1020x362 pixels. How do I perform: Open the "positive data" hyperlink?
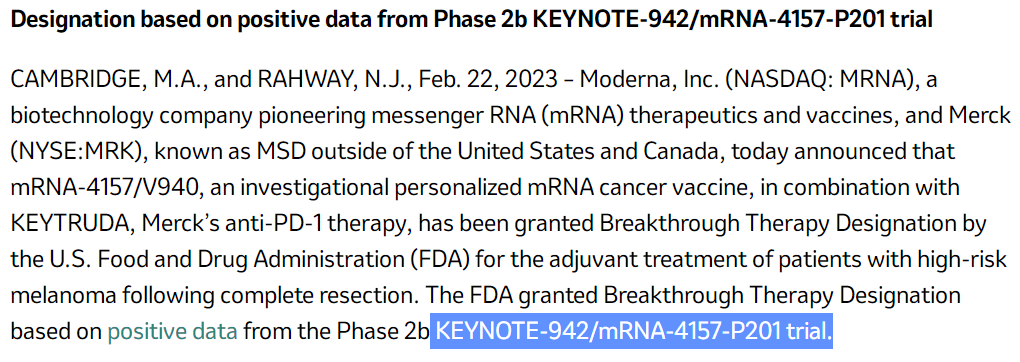tap(172, 331)
